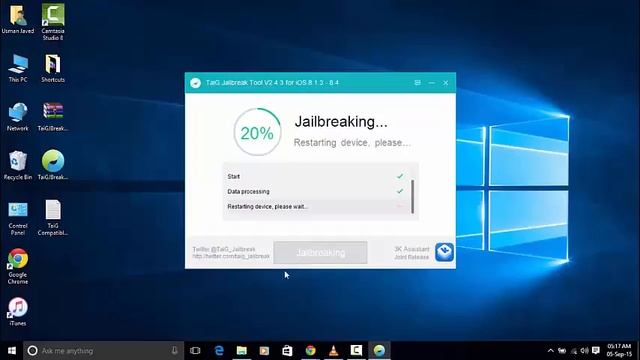Screen dimensions: 640x360
Task: Open the network tray icon
Action: click(x=574, y=351)
